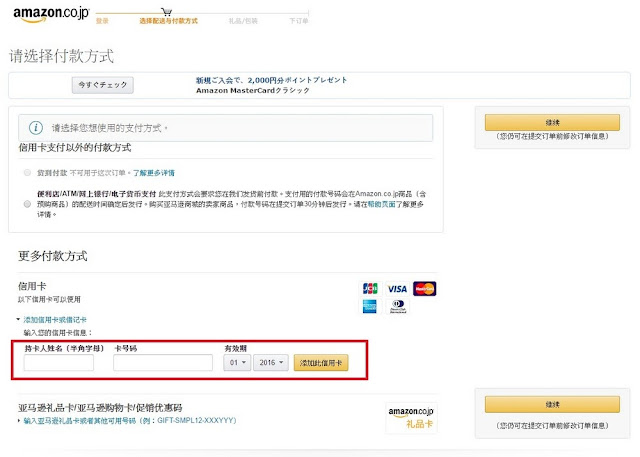Open the 2,000円分ポイントプレゼント promotion link
This screenshot has width=640, height=457.
(271, 80)
